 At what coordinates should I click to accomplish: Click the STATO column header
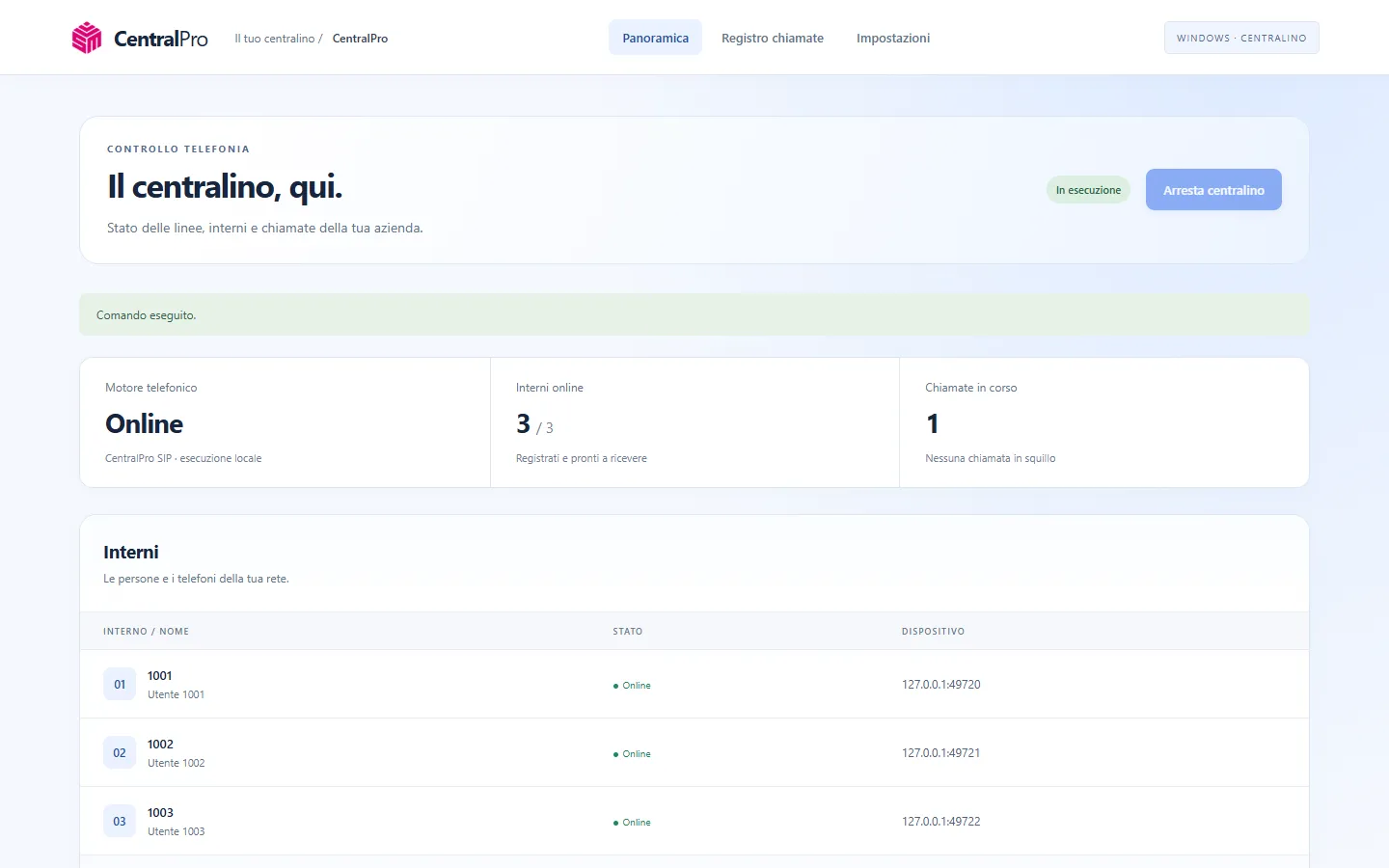click(627, 632)
